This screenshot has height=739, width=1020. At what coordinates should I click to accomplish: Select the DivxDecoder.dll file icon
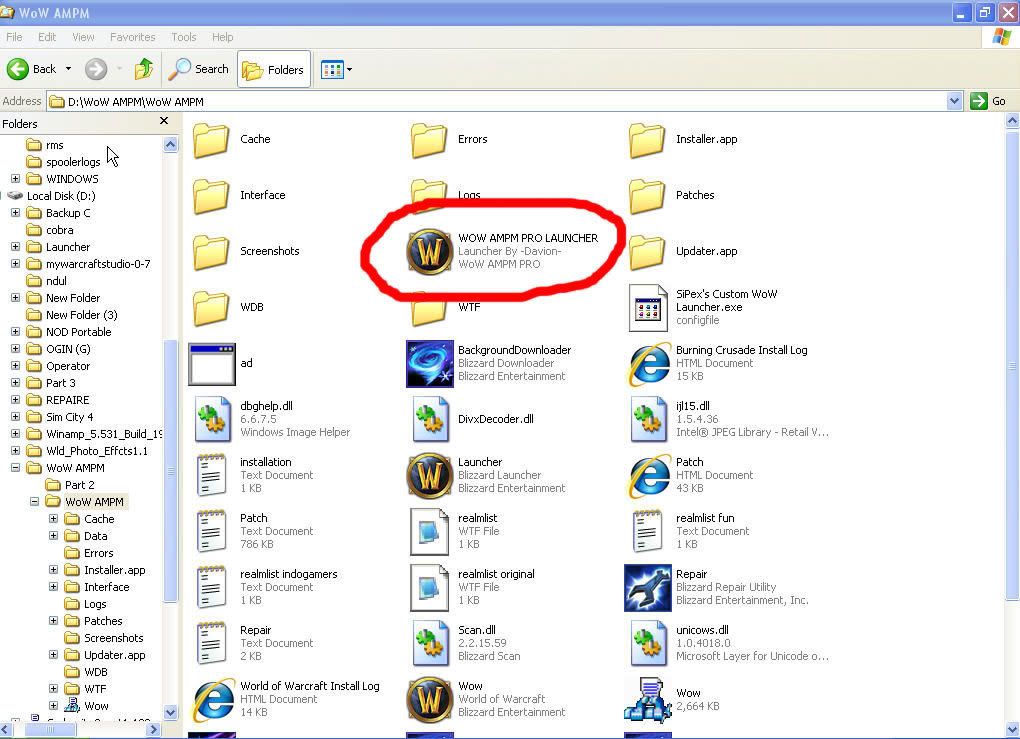(x=429, y=420)
